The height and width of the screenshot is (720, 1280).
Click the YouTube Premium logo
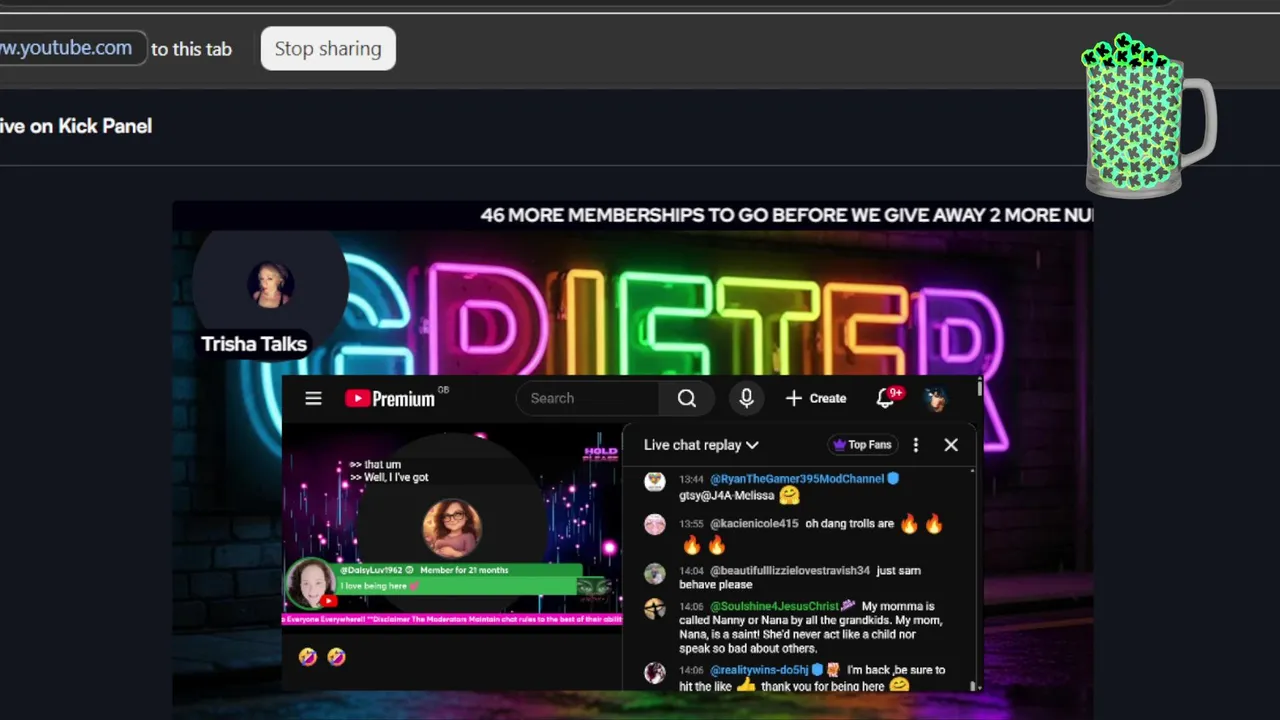pos(390,398)
